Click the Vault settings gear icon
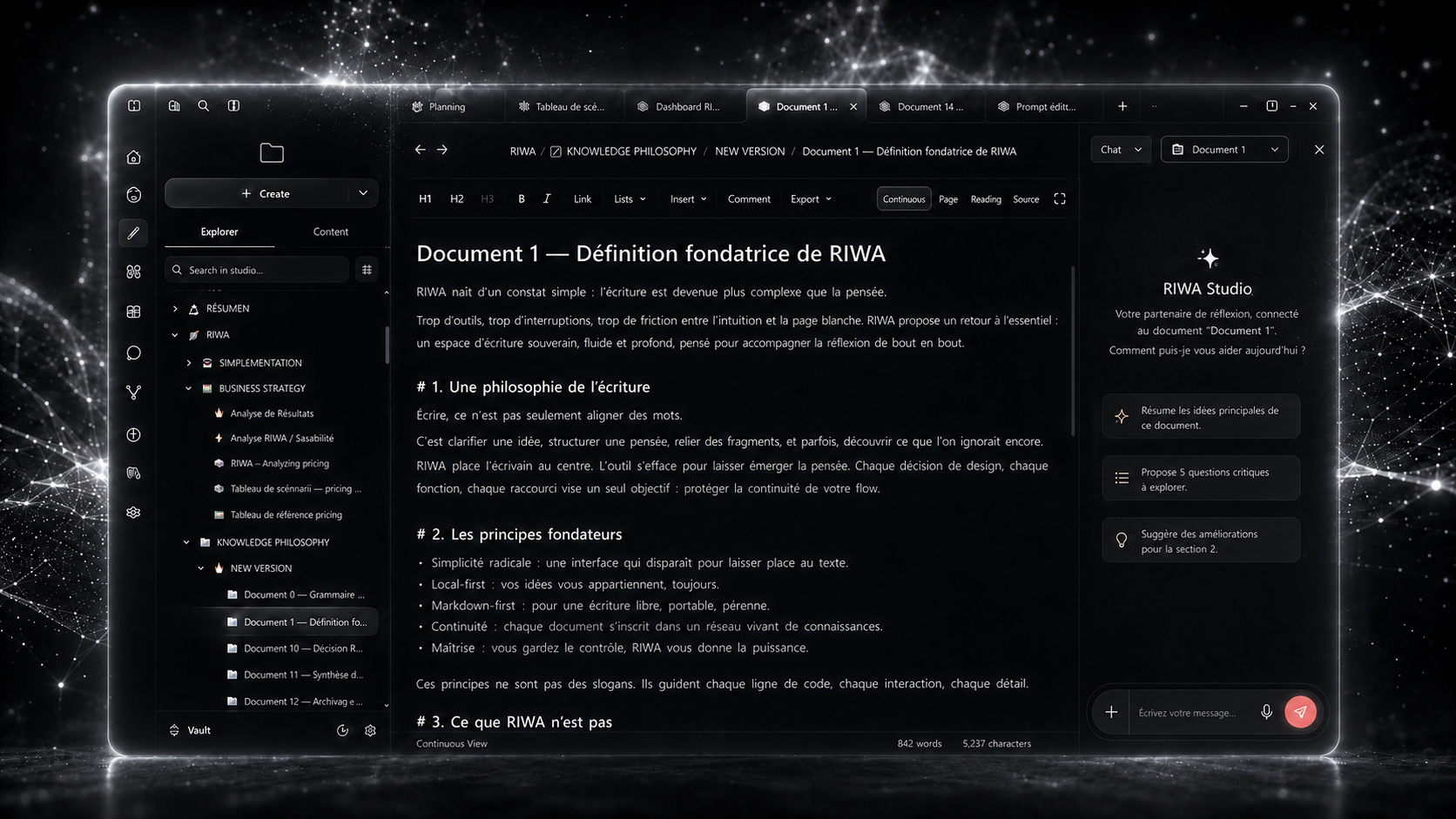1456x819 pixels. coord(370,730)
